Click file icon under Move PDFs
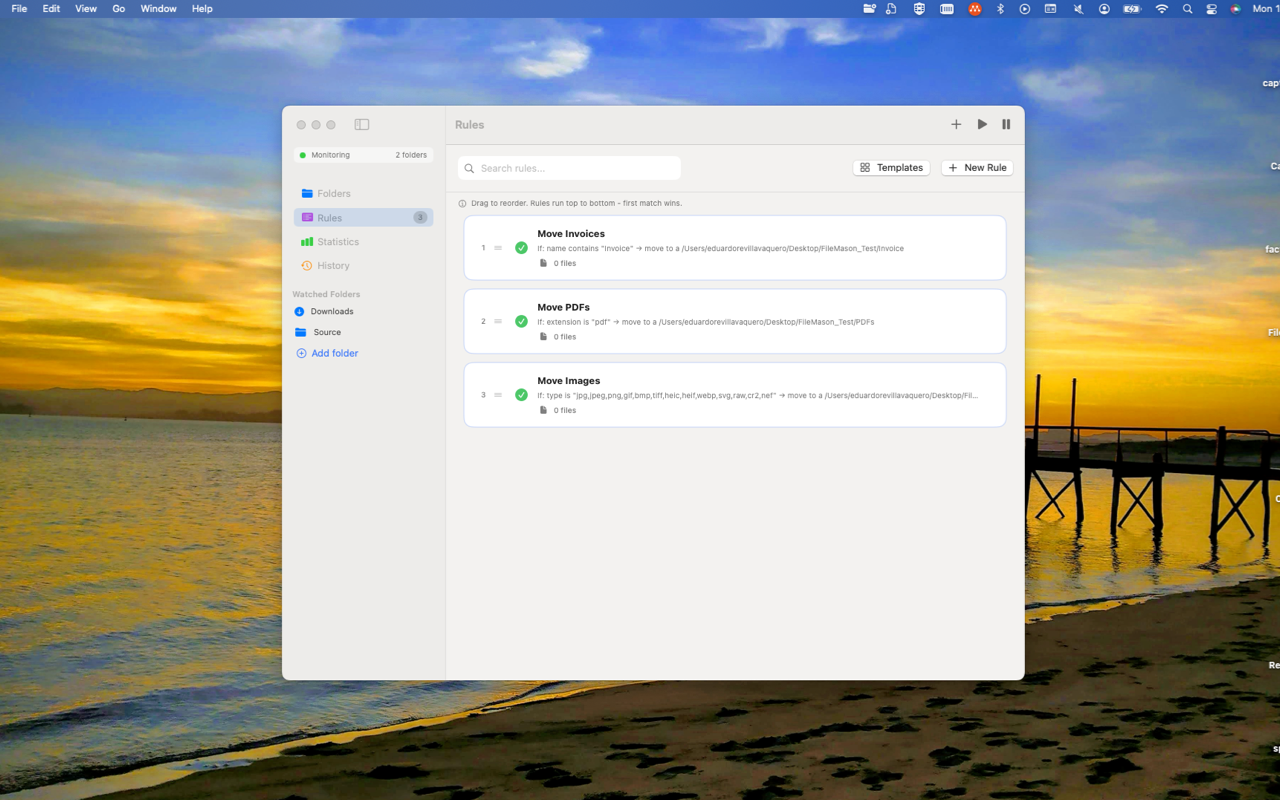The height and width of the screenshot is (800, 1280). [x=543, y=336]
